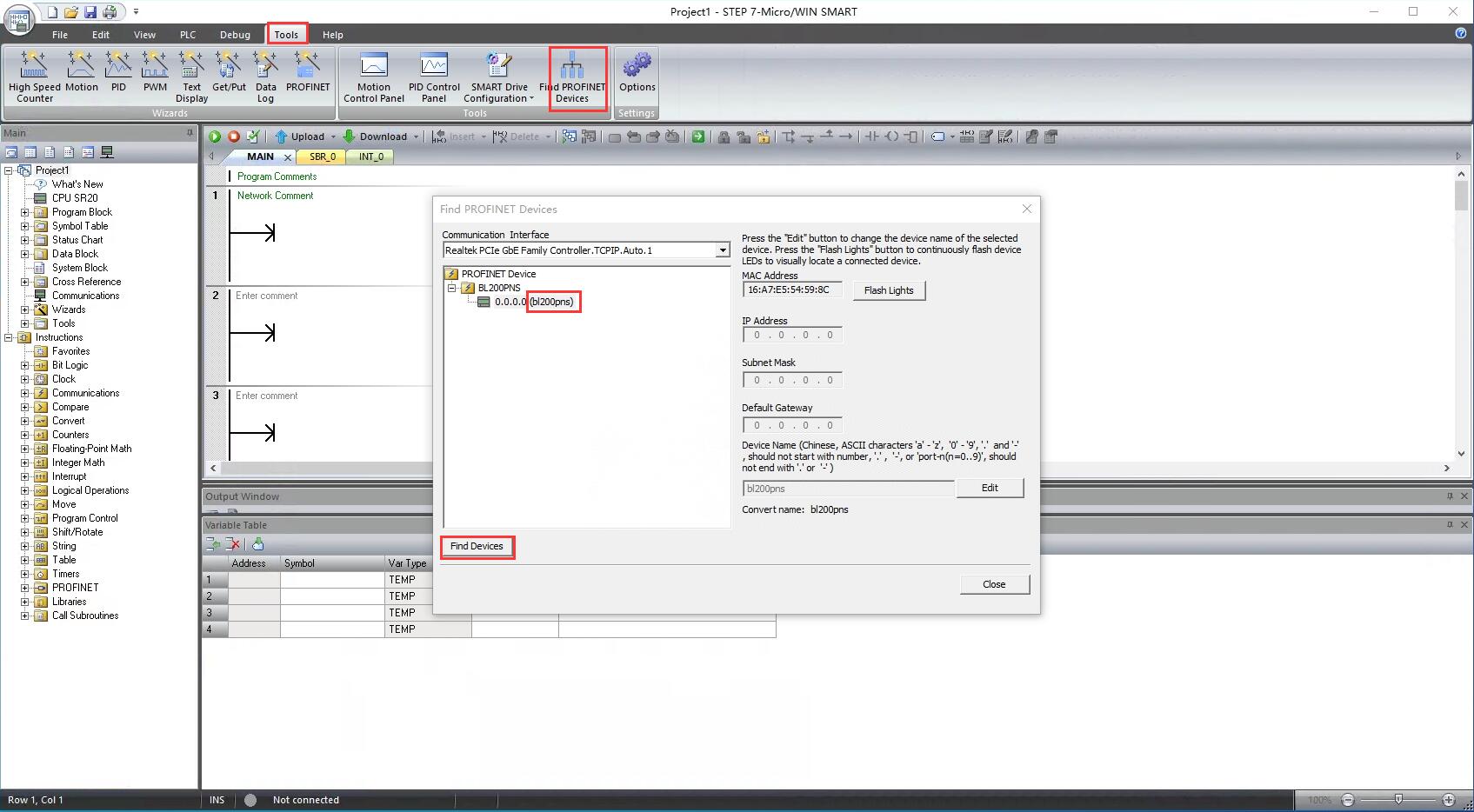Open the Edit ribbon tab

pyautogui.click(x=101, y=35)
